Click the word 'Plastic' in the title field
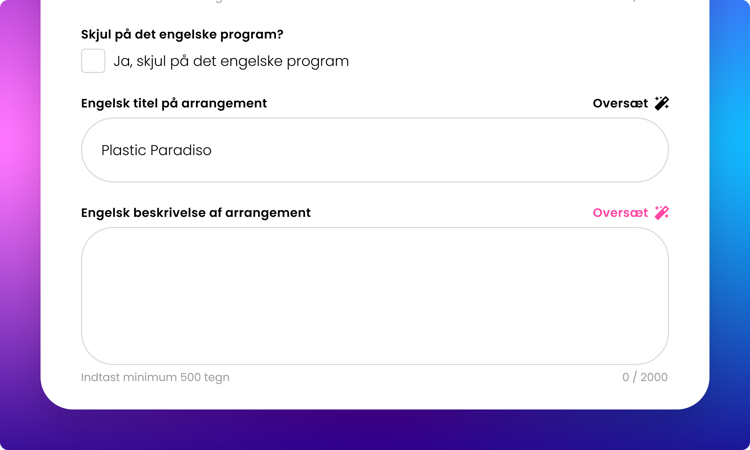 123,150
